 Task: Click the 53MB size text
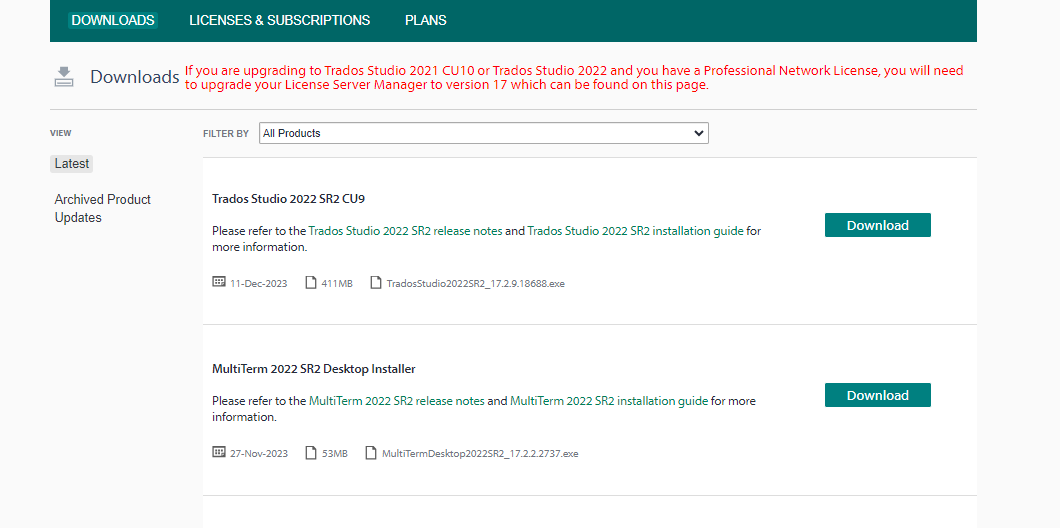pos(335,454)
